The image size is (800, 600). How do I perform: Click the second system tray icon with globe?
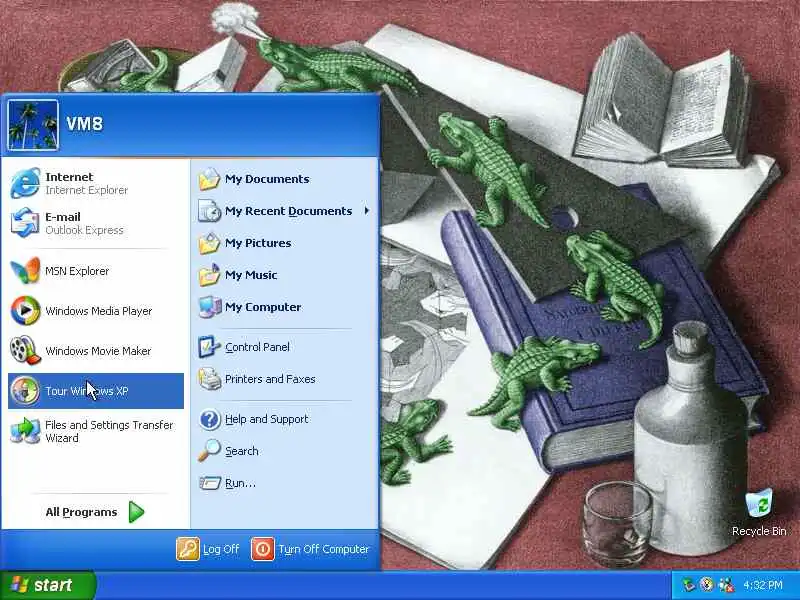tap(707, 585)
